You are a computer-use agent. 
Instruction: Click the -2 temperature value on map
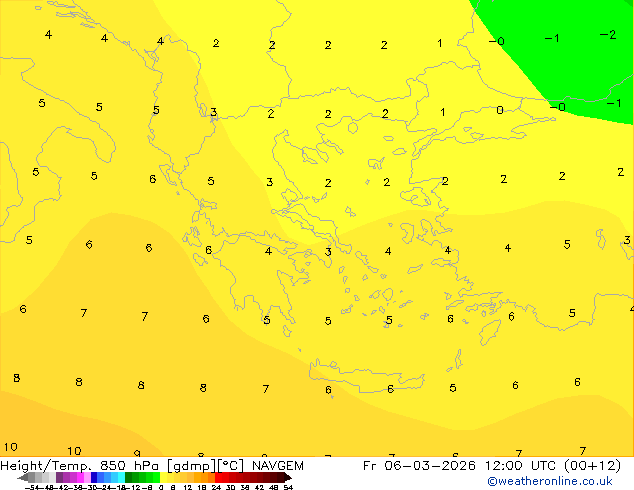click(608, 35)
